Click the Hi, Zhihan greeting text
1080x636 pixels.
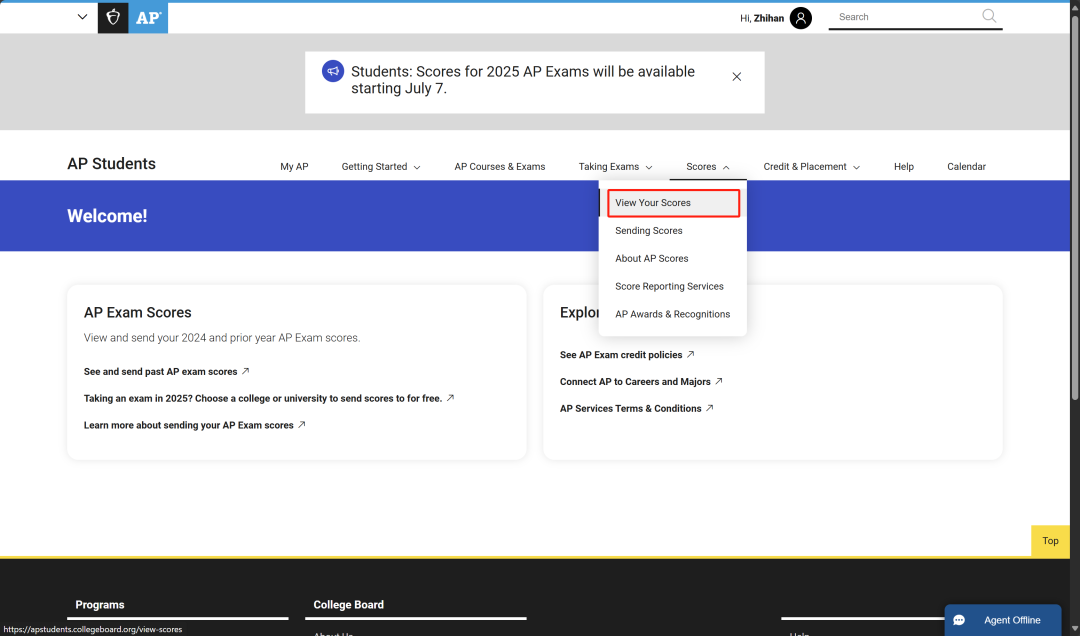(x=762, y=18)
